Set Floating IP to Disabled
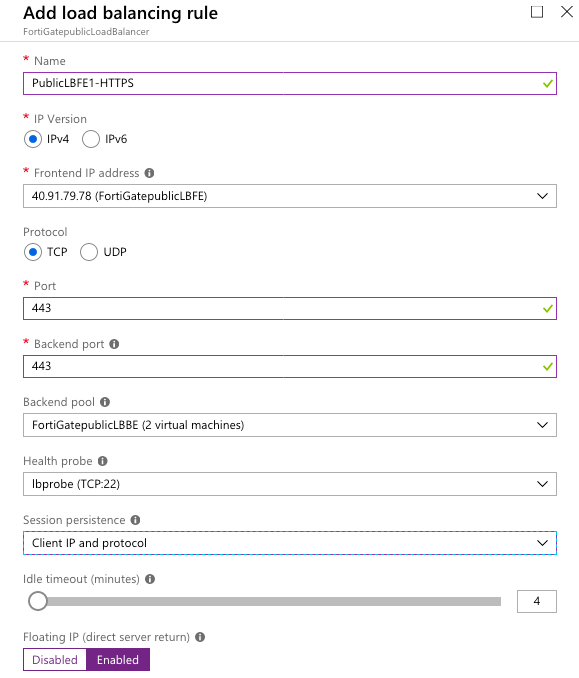 coord(55,660)
